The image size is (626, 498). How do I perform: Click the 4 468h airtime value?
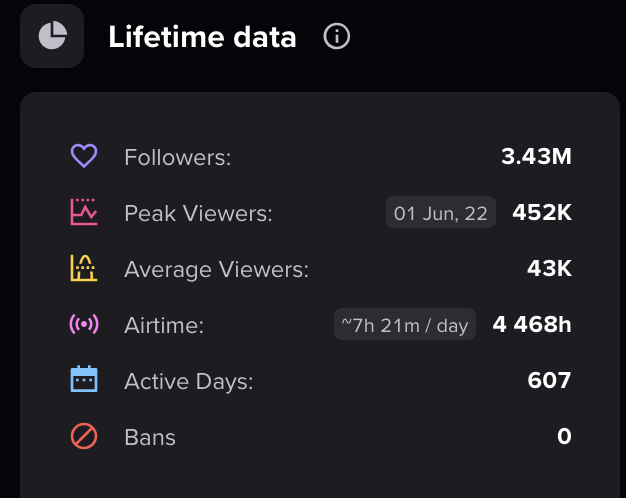pyautogui.click(x=532, y=324)
